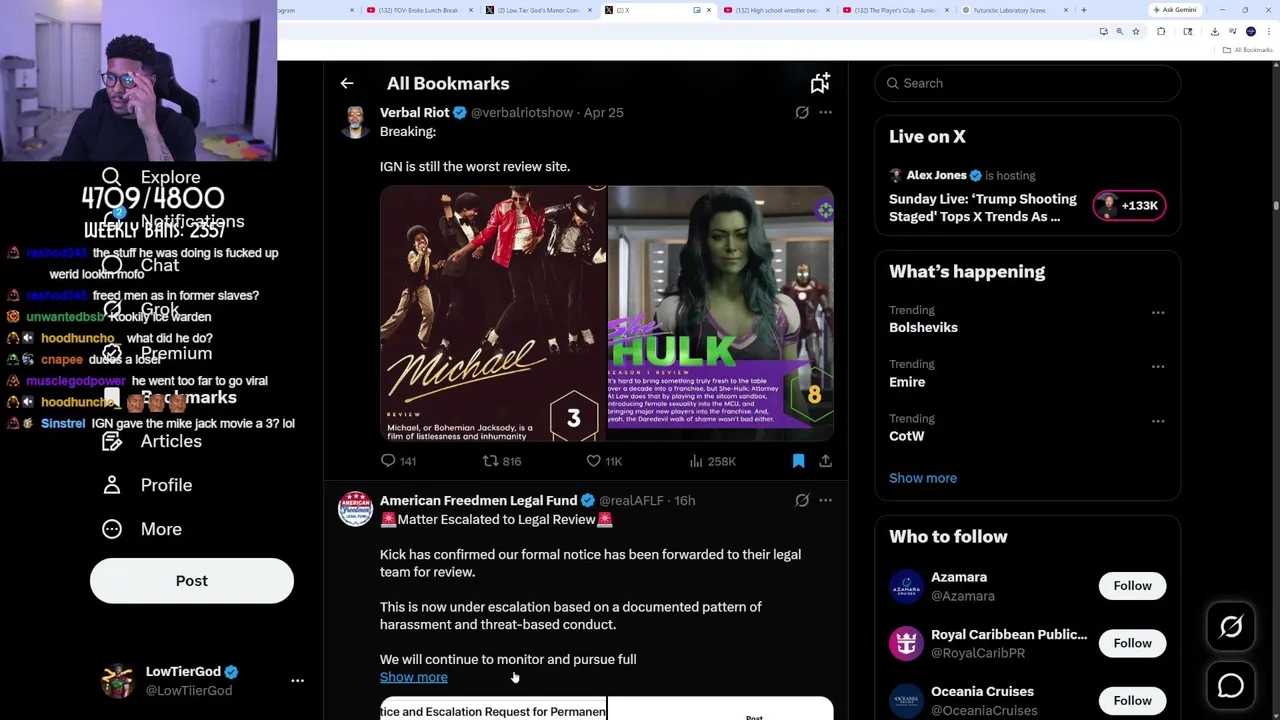Follow Oceania Cruises
The height and width of the screenshot is (720, 1280).
tap(1132, 700)
